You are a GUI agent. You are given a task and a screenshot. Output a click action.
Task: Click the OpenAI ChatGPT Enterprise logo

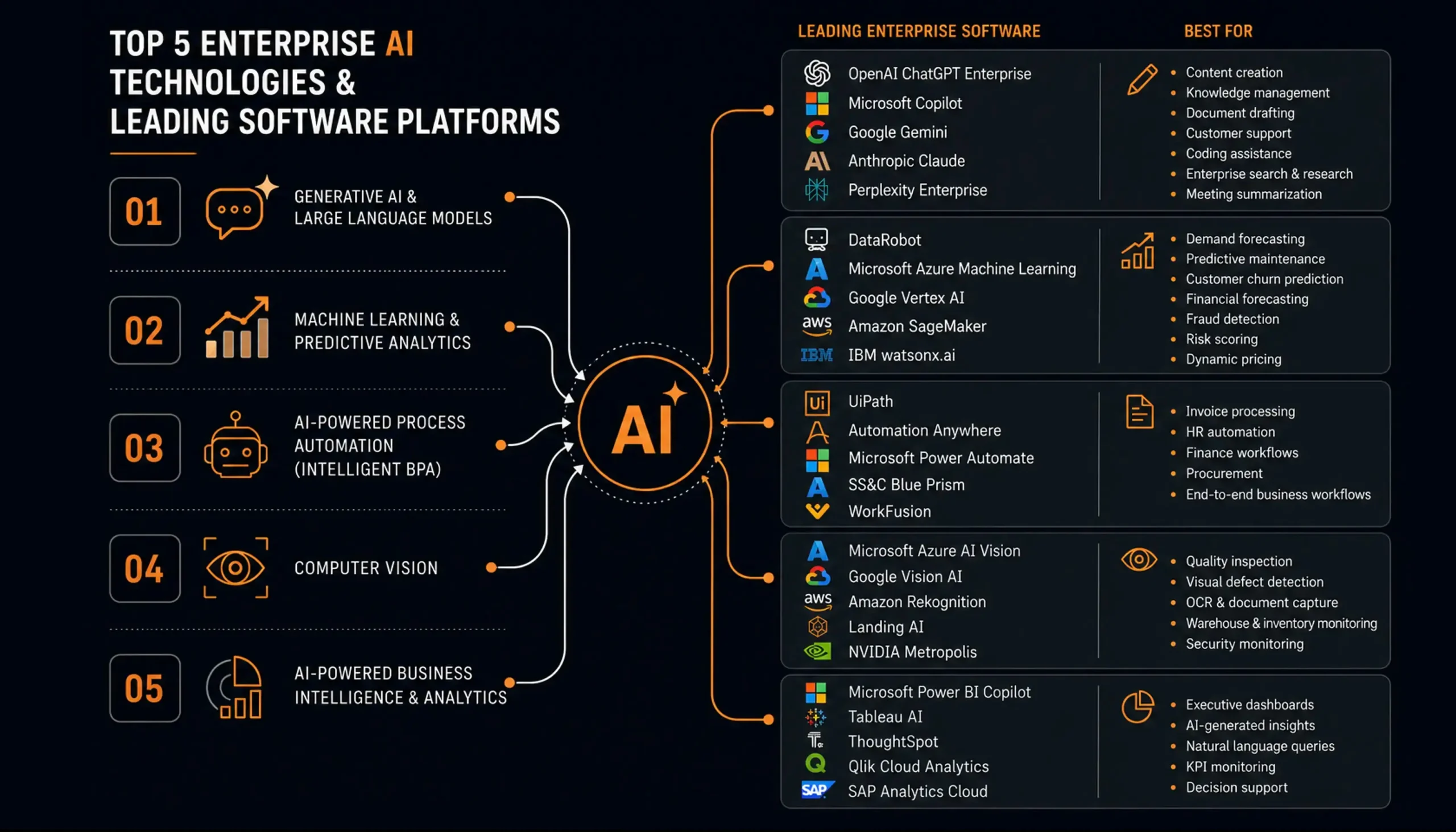click(817, 73)
